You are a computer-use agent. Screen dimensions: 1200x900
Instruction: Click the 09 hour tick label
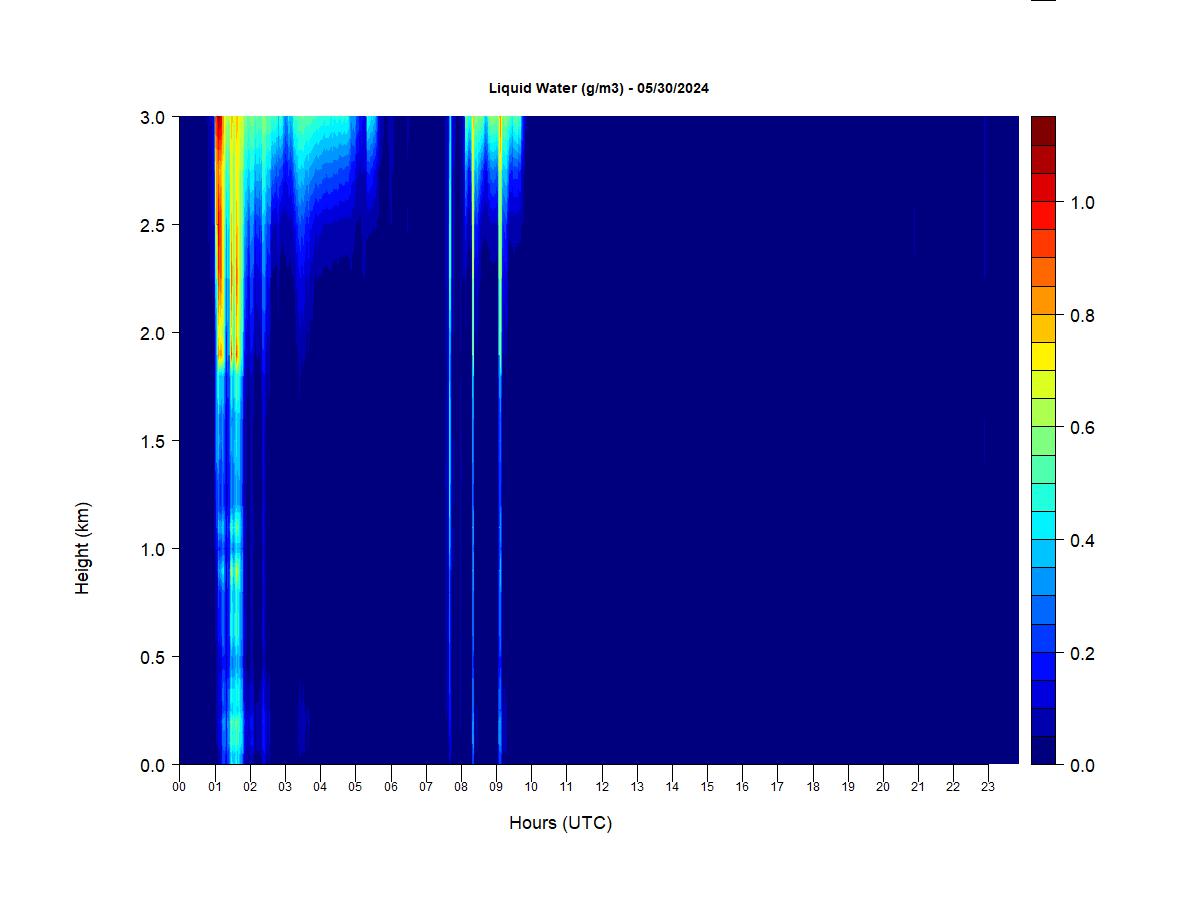[496, 787]
